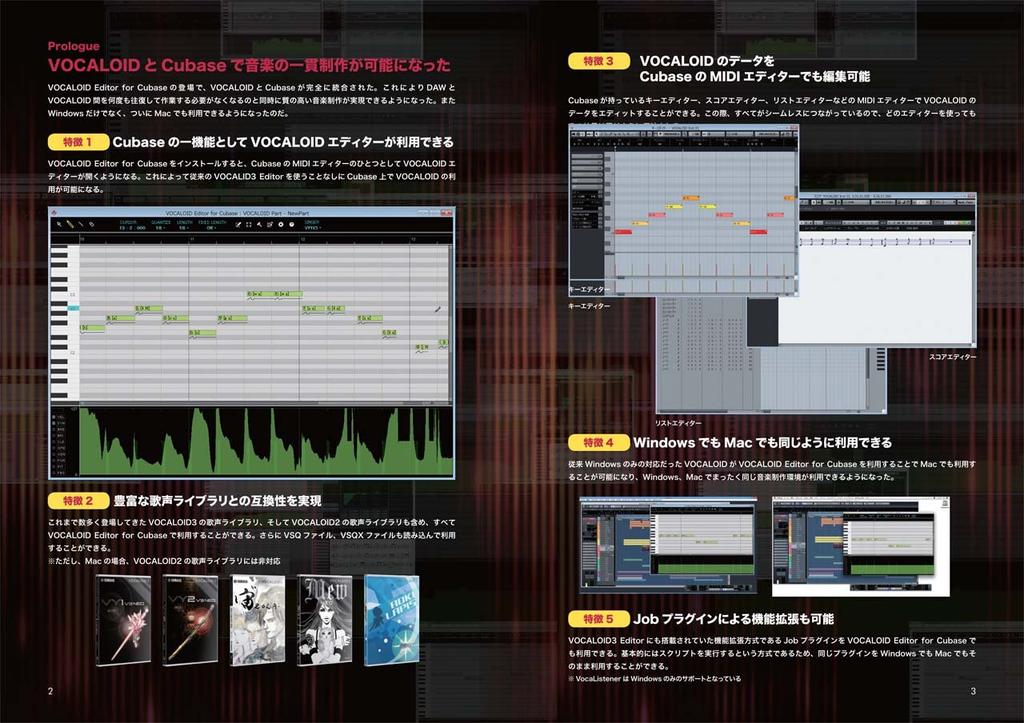1024x723 pixels.
Task: Open the SINGER dropdown showing VY1V3
Action: pos(313,228)
